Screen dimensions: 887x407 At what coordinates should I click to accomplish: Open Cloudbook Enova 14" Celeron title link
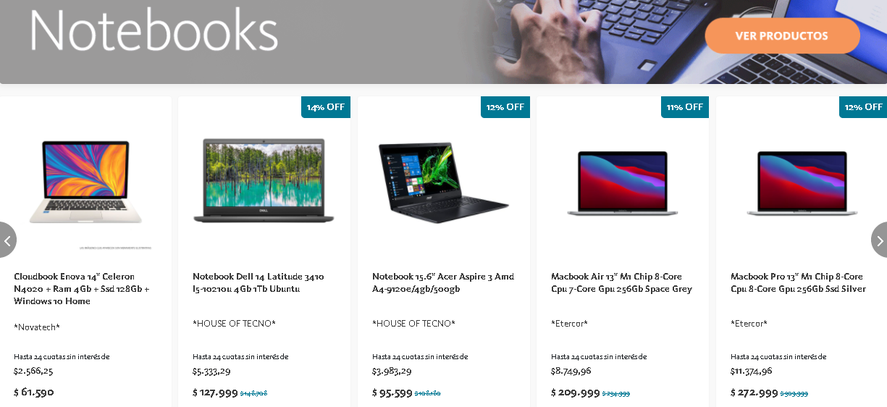(82, 289)
